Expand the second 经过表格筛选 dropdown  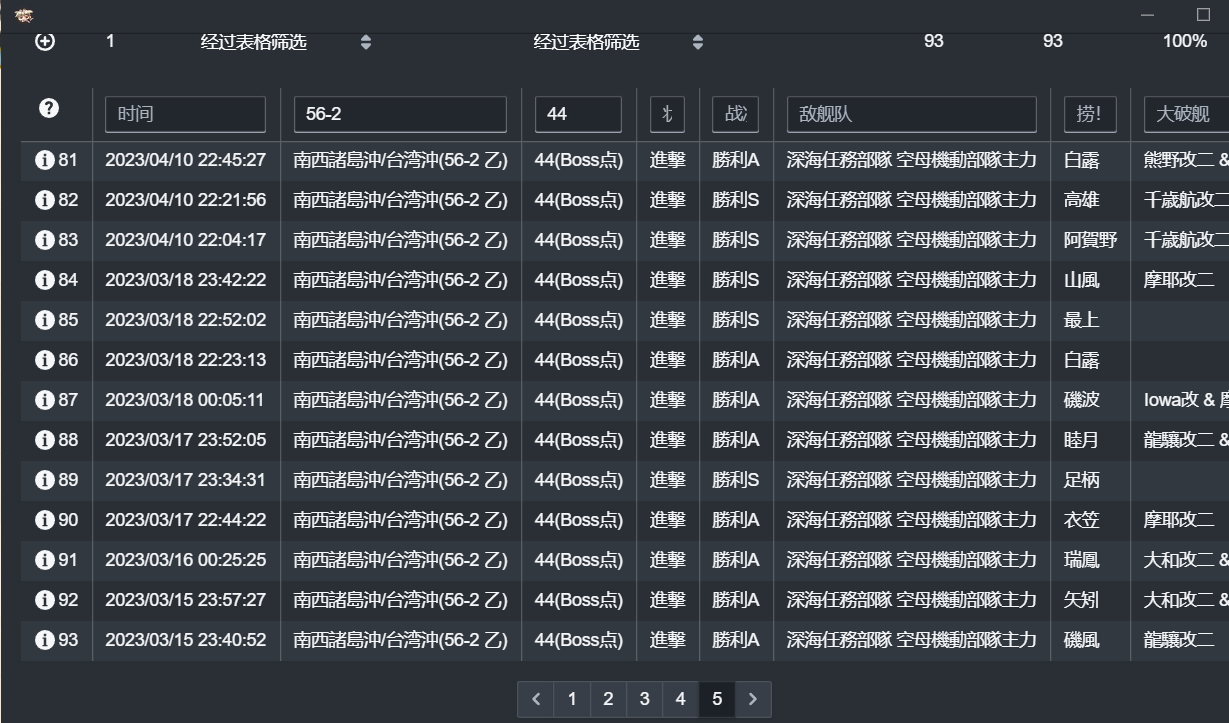[x=698, y=42]
